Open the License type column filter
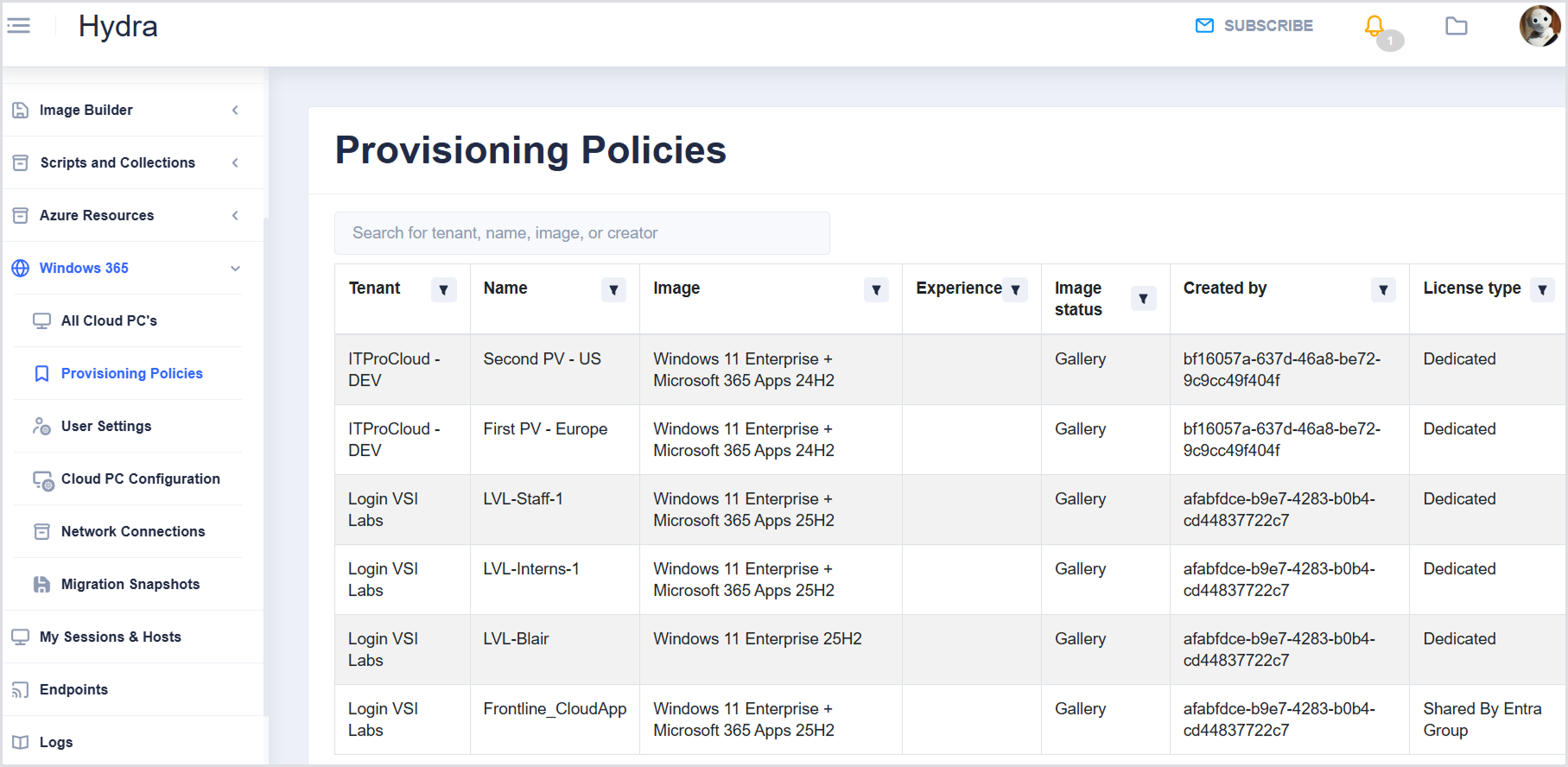 click(1542, 290)
